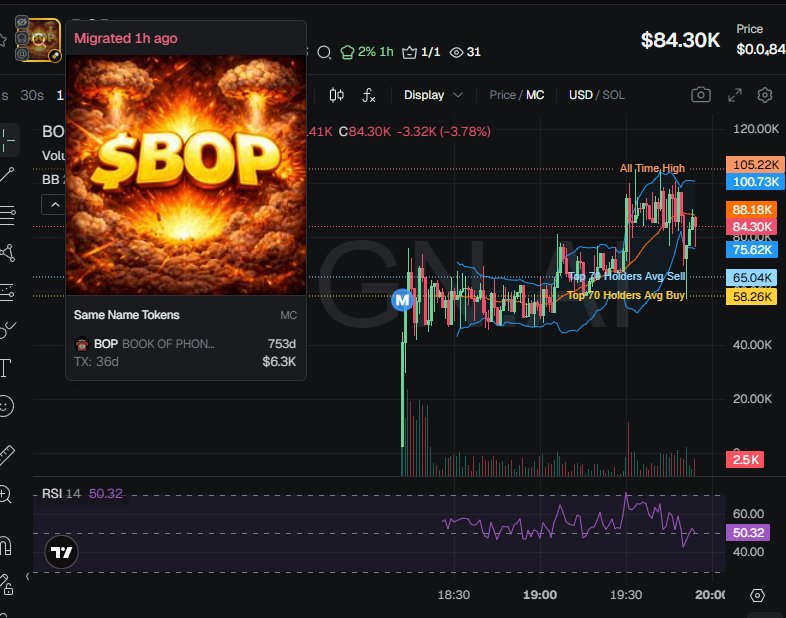The height and width of the screenshot is (618, 786).
Task: Open chart settings gear in top toolbar
Action: [765, 95]
